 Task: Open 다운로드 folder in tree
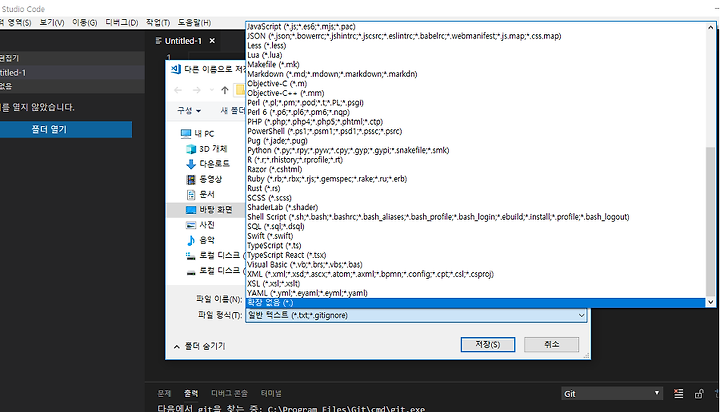(208, 164)
